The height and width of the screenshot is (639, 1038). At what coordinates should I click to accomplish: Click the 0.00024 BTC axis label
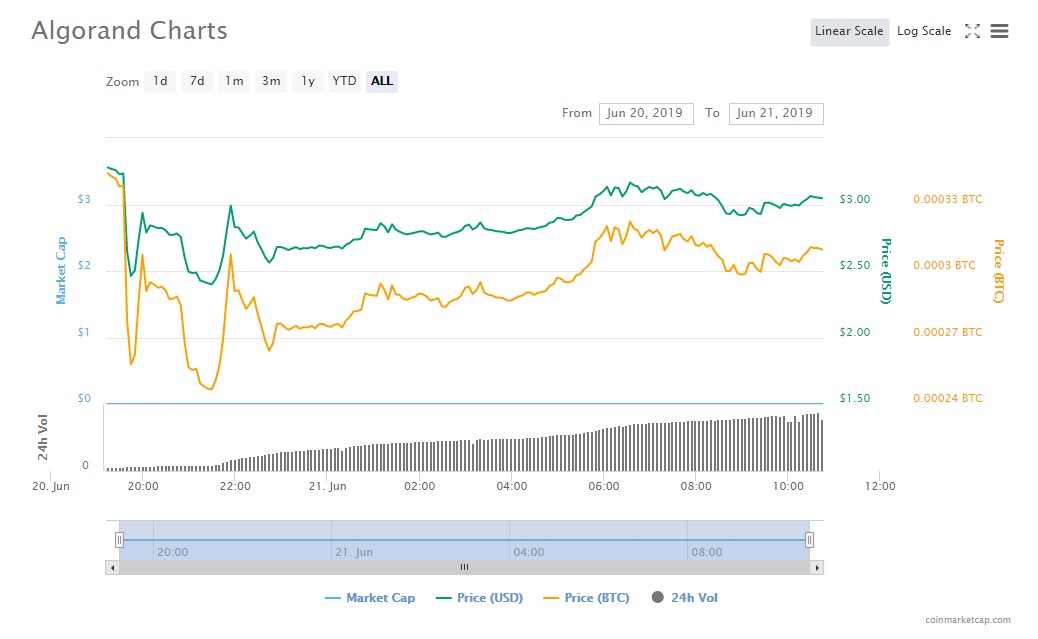click(x=947, y=398)
